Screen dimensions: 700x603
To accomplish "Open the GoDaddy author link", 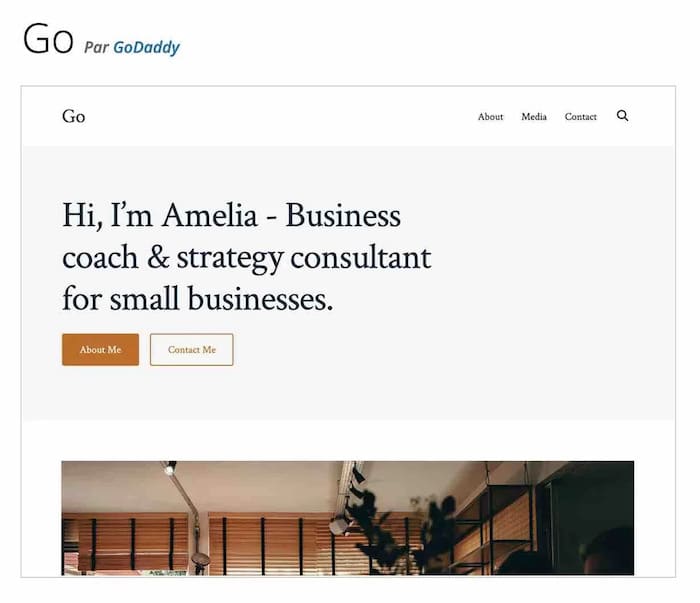I will [146, 47].
